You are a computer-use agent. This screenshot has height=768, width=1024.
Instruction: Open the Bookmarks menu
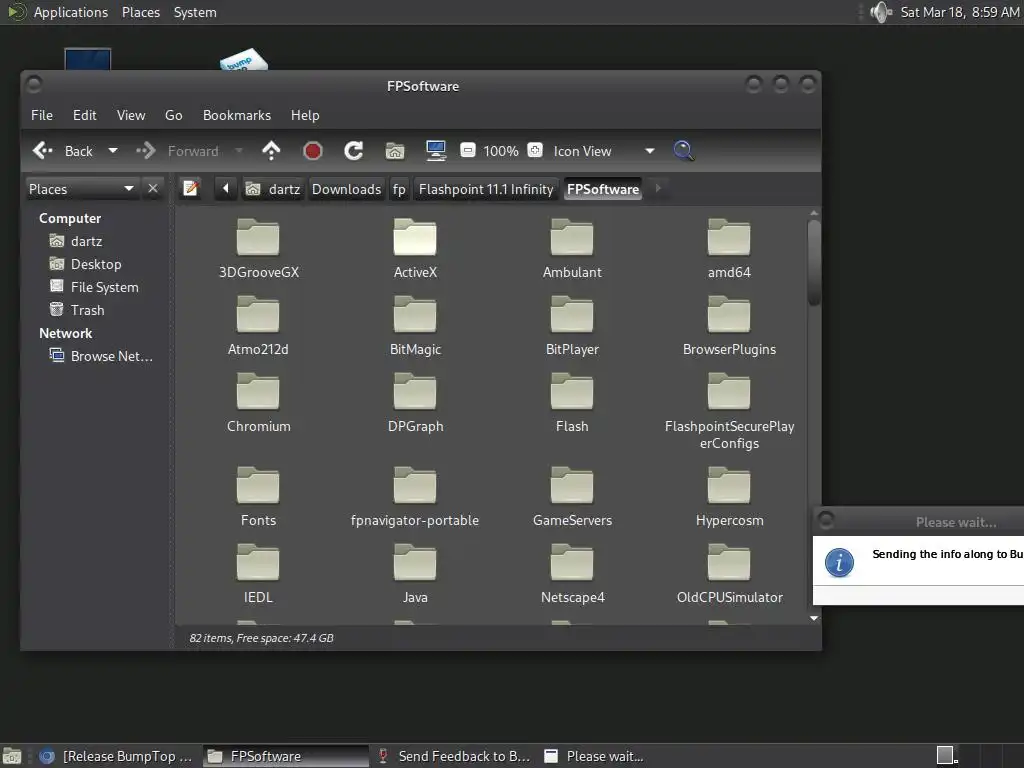(x=236, y=115)
